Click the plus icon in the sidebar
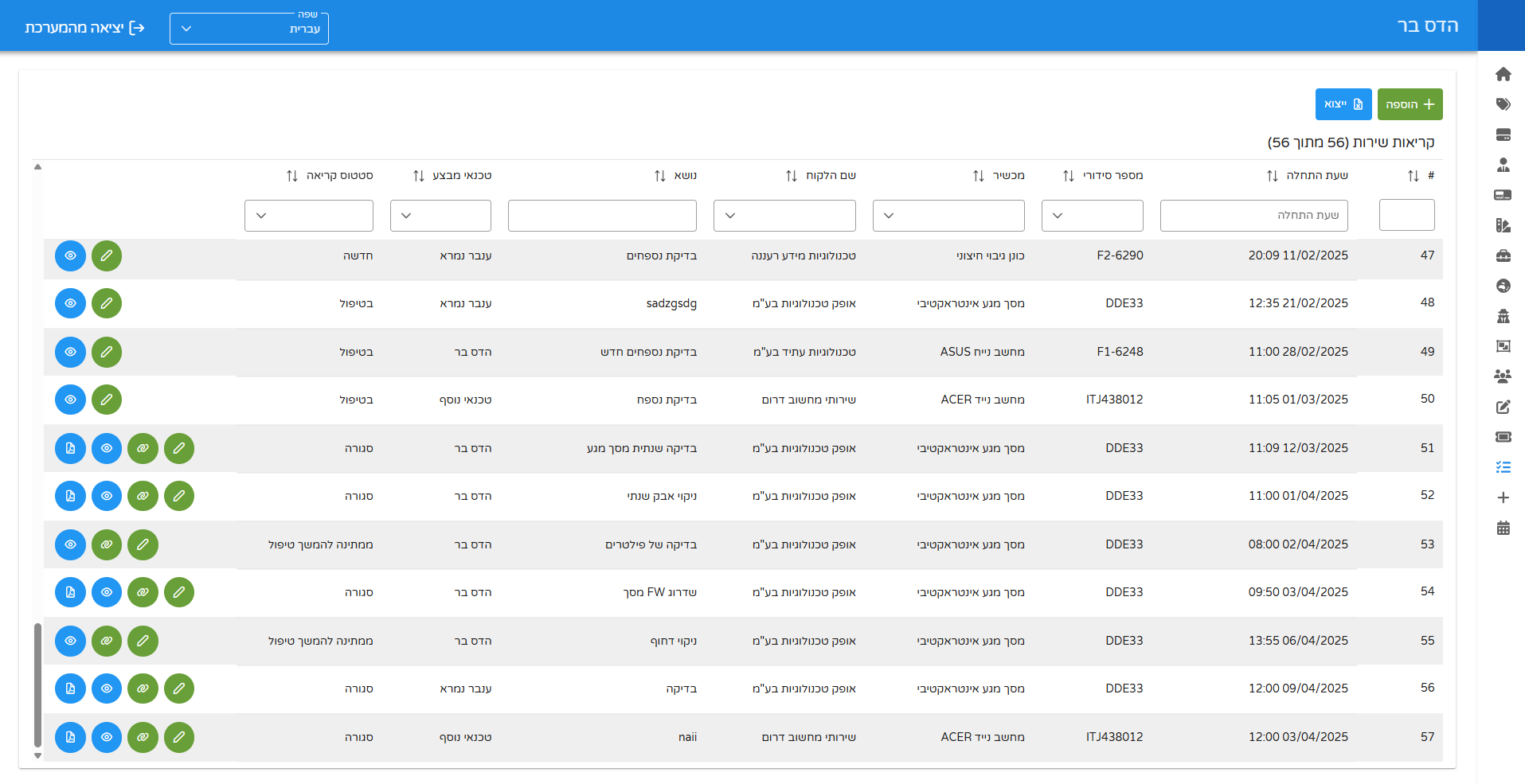Viewport: 1525px width, 784px height. coord(1503,497)
